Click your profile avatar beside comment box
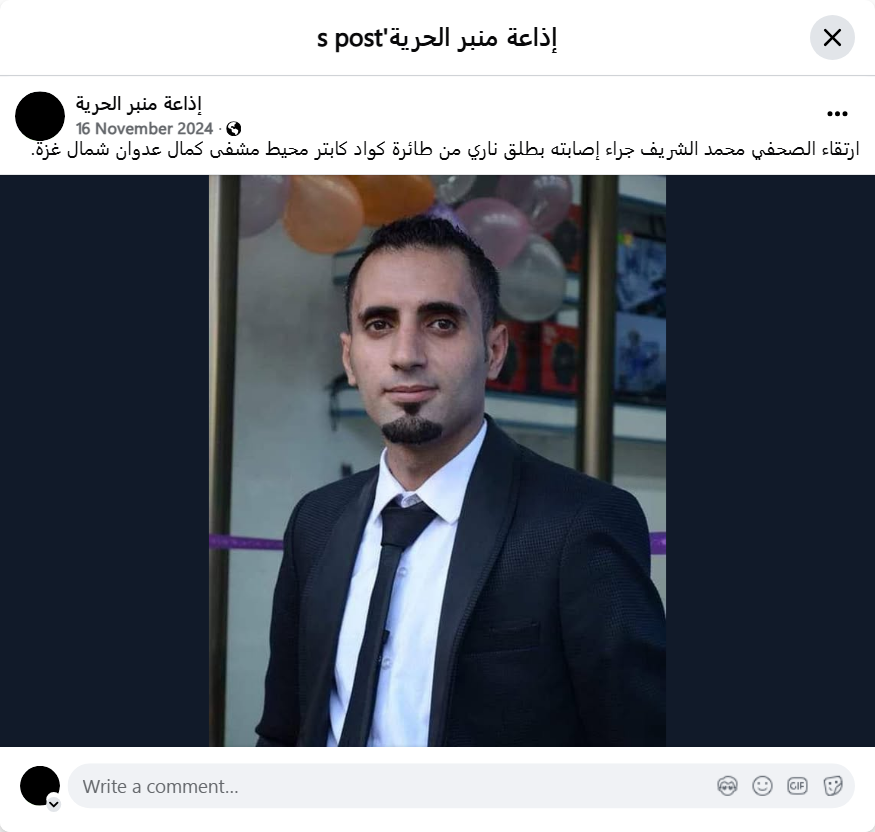Image resolution: width=875 pixels, height=832 pixels. [x=40, y=786]
